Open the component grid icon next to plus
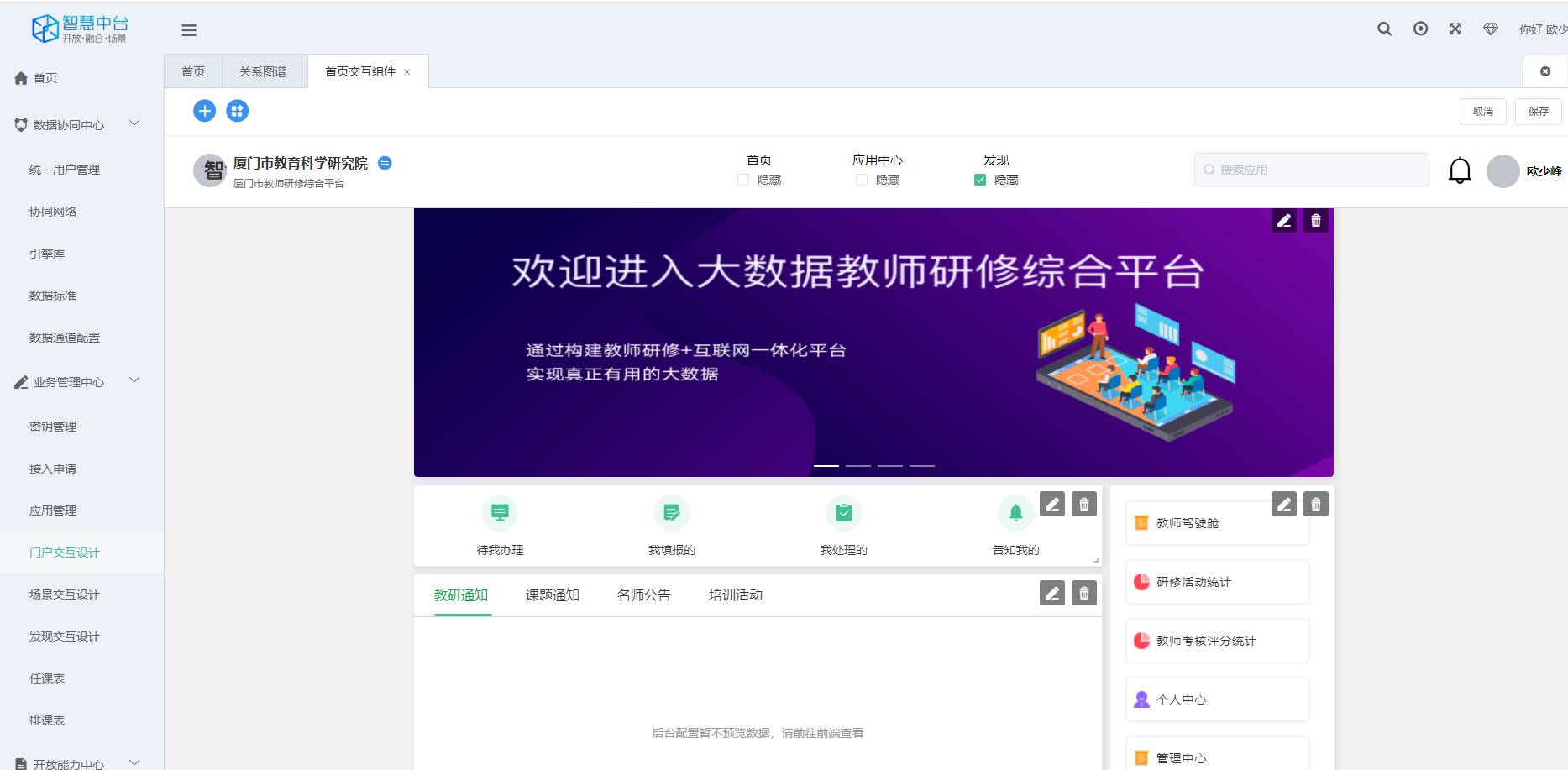 pyautogui.click(x=238, y=110)
